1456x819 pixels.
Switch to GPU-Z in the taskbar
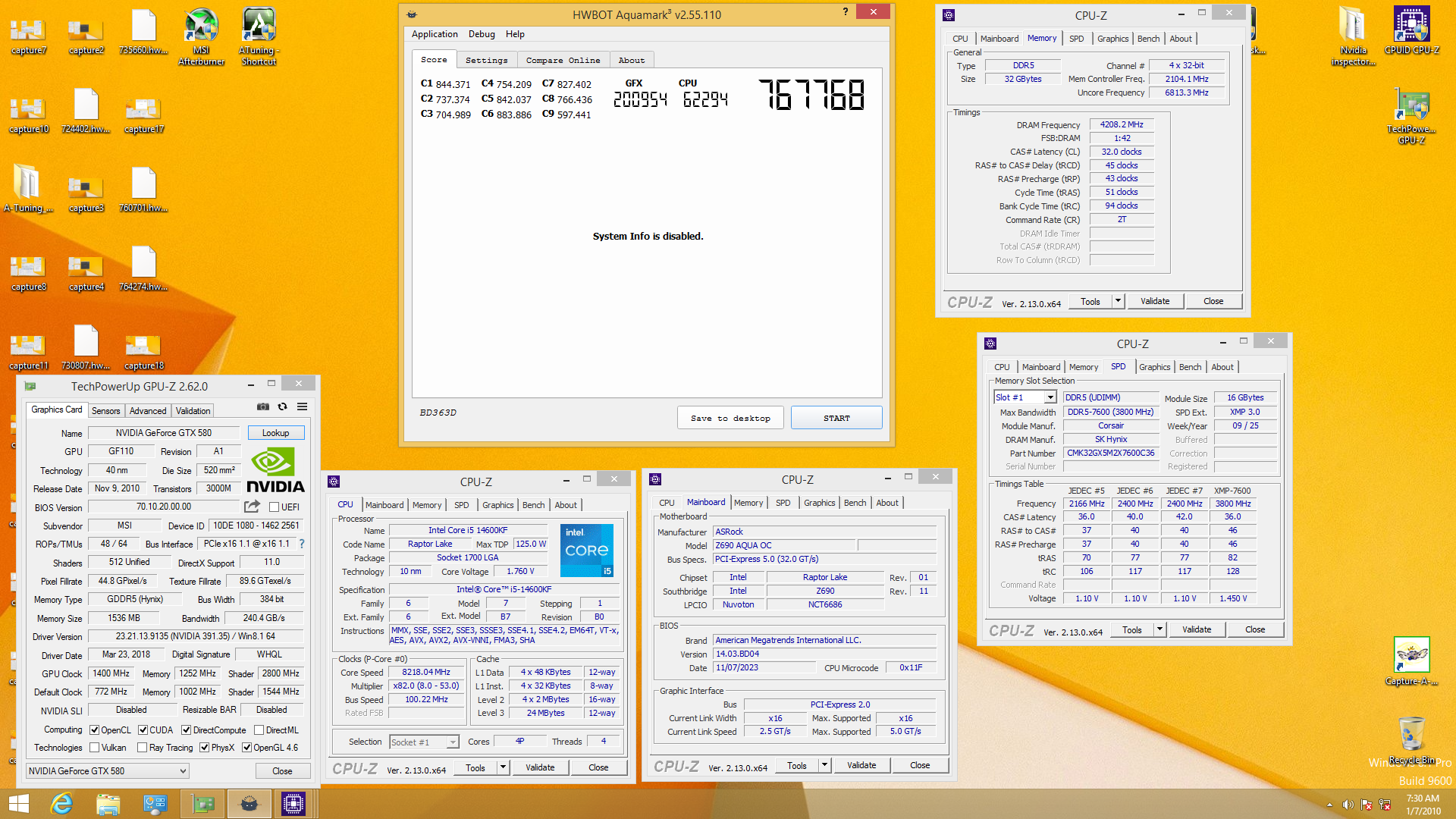[x=202, y=804]
